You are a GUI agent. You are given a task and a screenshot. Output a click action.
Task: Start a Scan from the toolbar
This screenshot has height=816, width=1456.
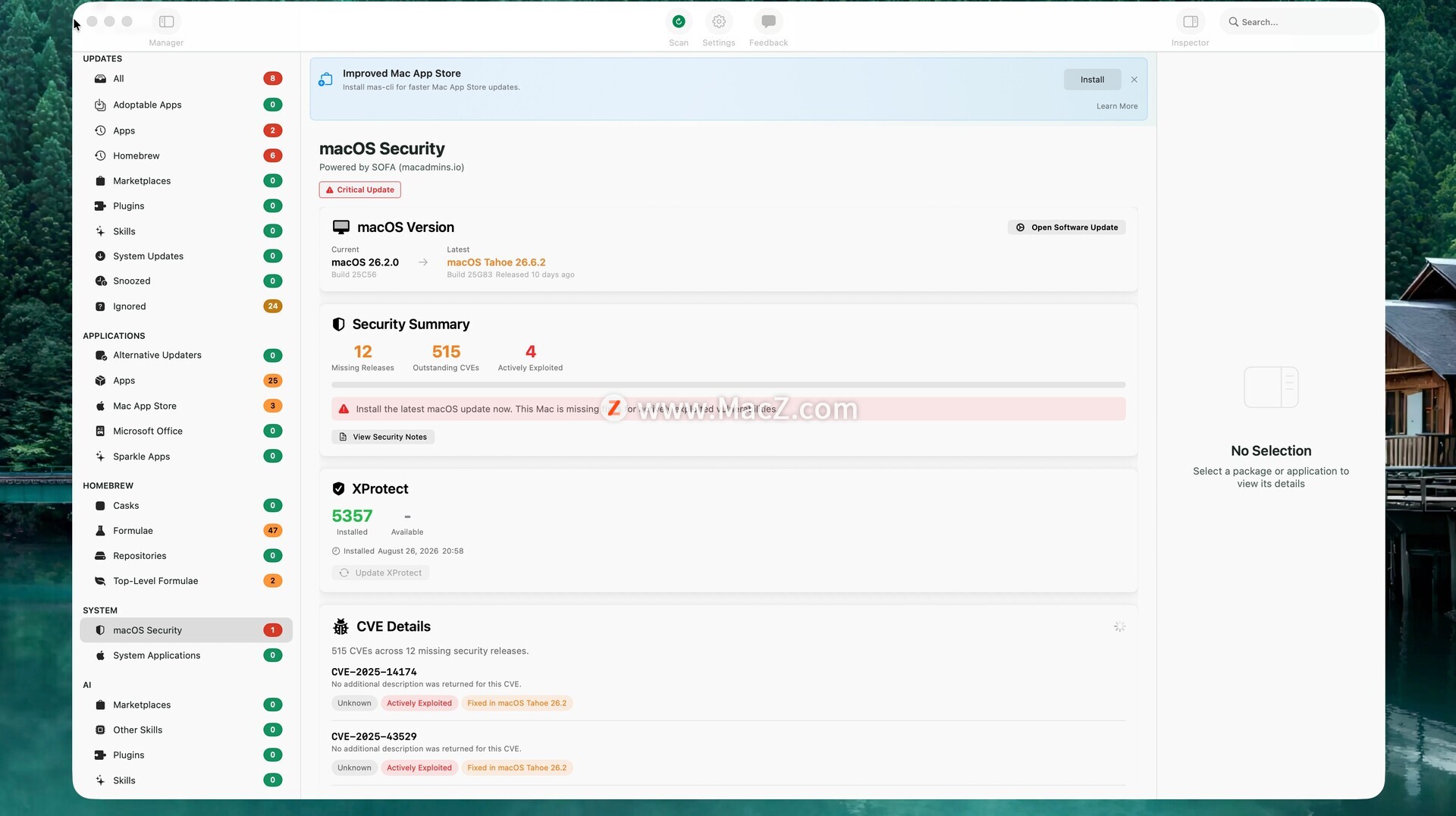679,22
